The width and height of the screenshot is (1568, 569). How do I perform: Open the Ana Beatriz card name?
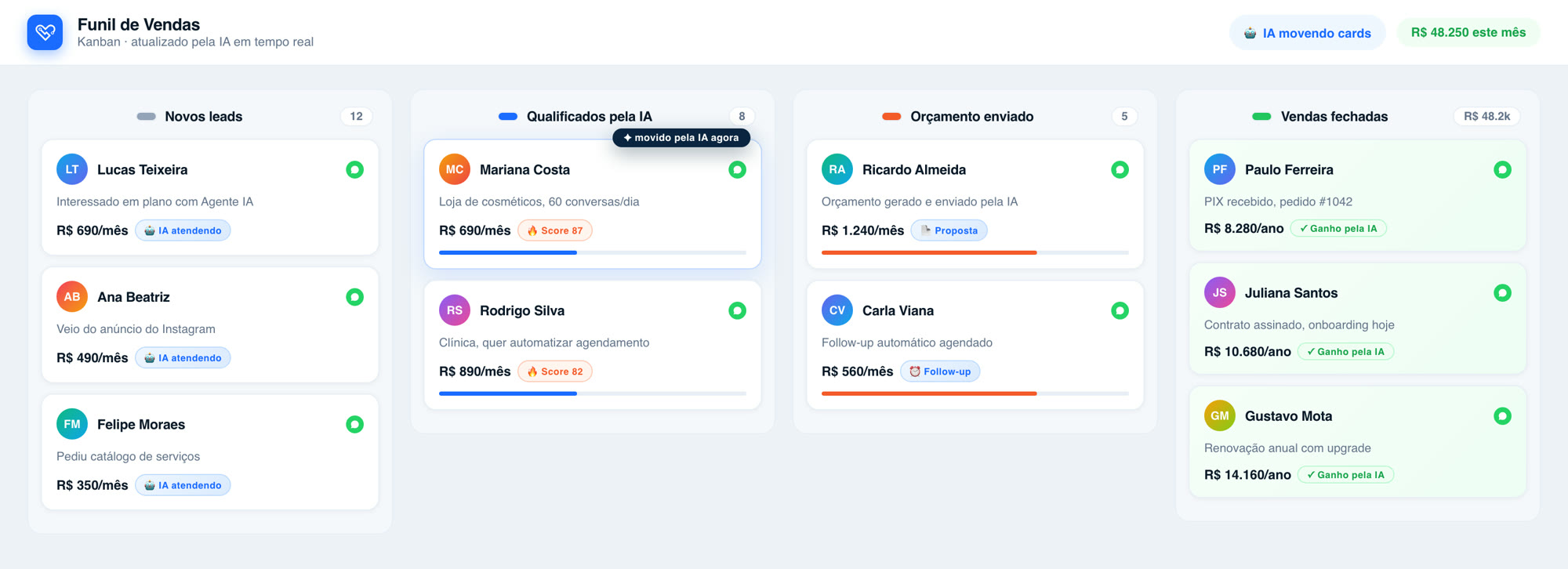coord(133,297)
